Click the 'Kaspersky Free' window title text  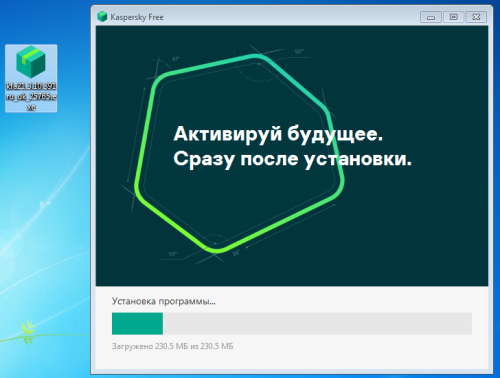tap(137, 17)
